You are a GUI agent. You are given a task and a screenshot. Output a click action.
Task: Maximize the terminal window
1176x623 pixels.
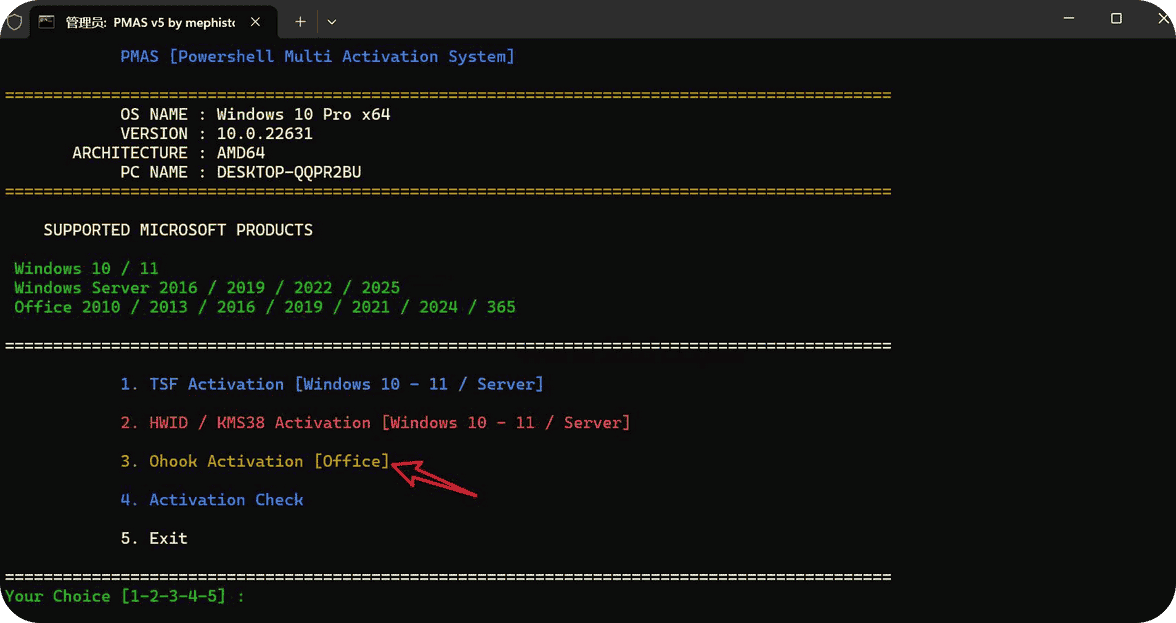(x=1116, y=19)
